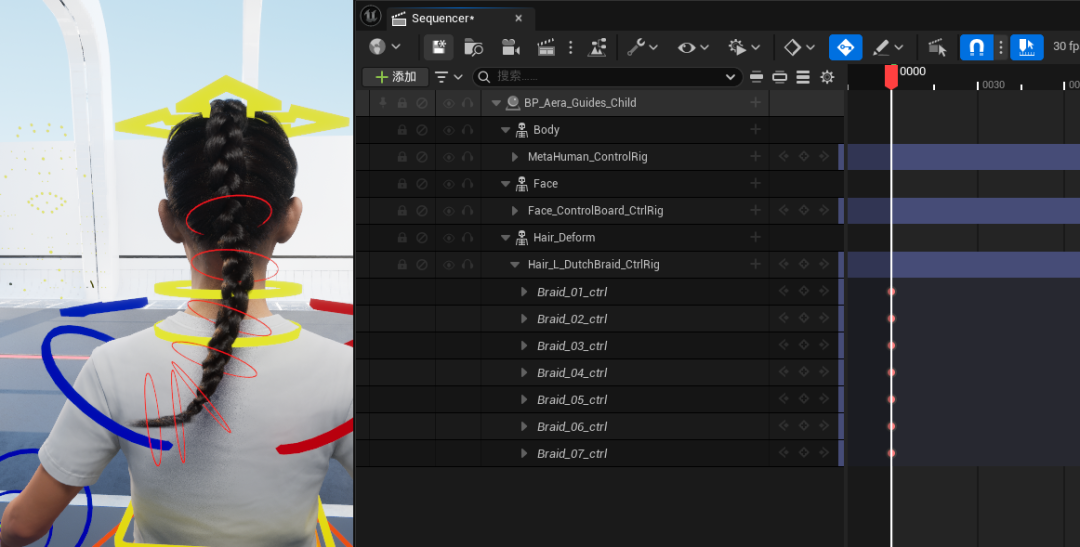Open the search field dropdown arrow
This screenshot has width=1080, height=547.
pos(730,77)
